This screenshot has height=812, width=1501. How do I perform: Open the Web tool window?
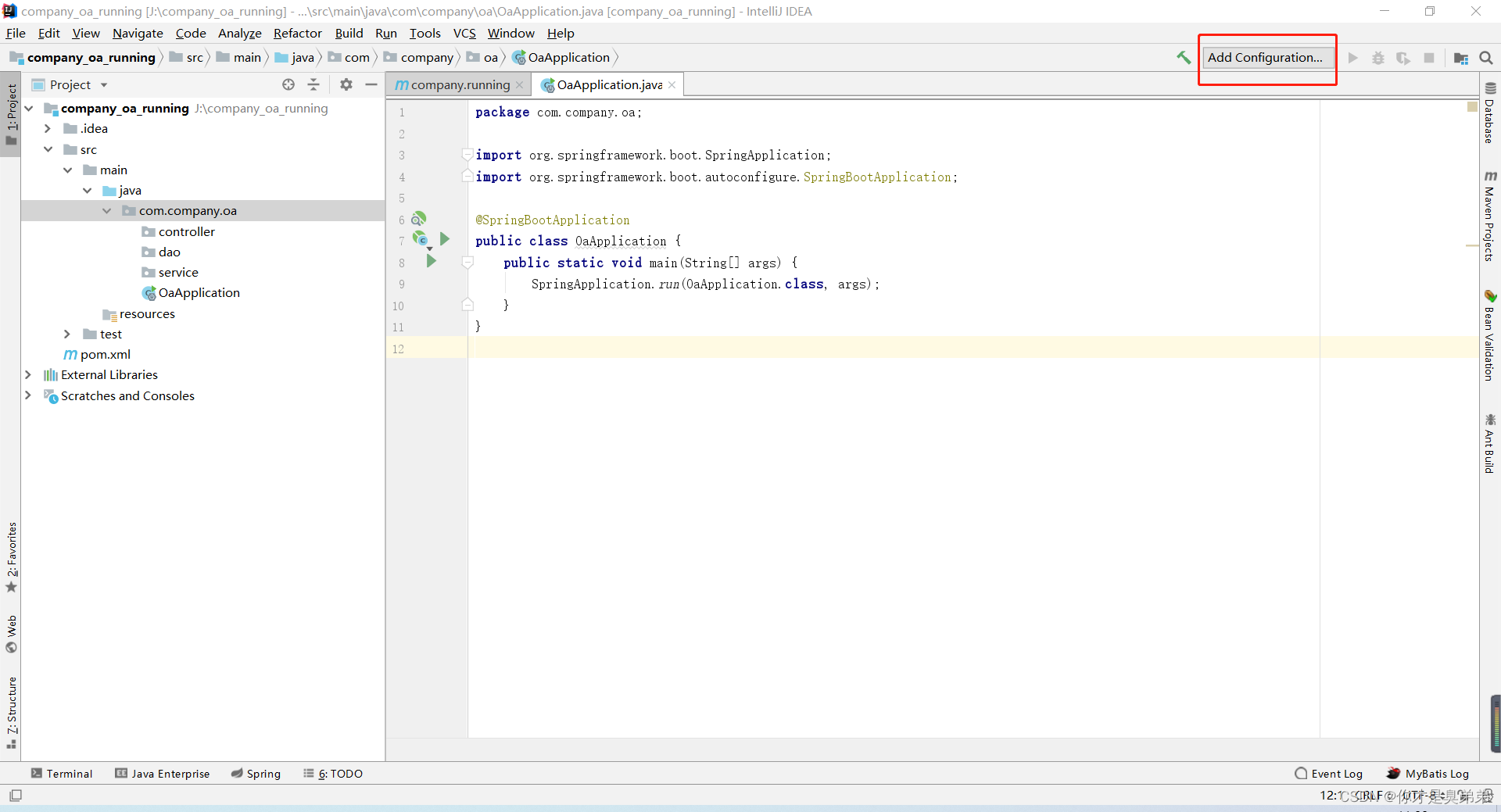pos(12,634)
